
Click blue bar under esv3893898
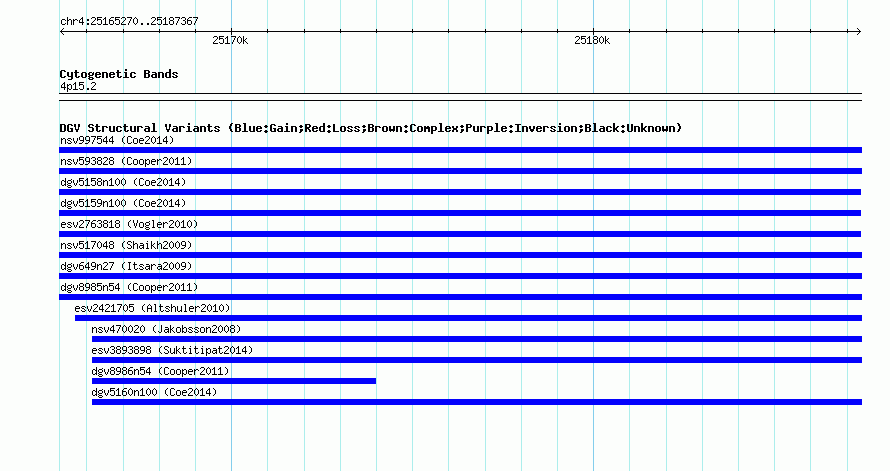[477, 360]
